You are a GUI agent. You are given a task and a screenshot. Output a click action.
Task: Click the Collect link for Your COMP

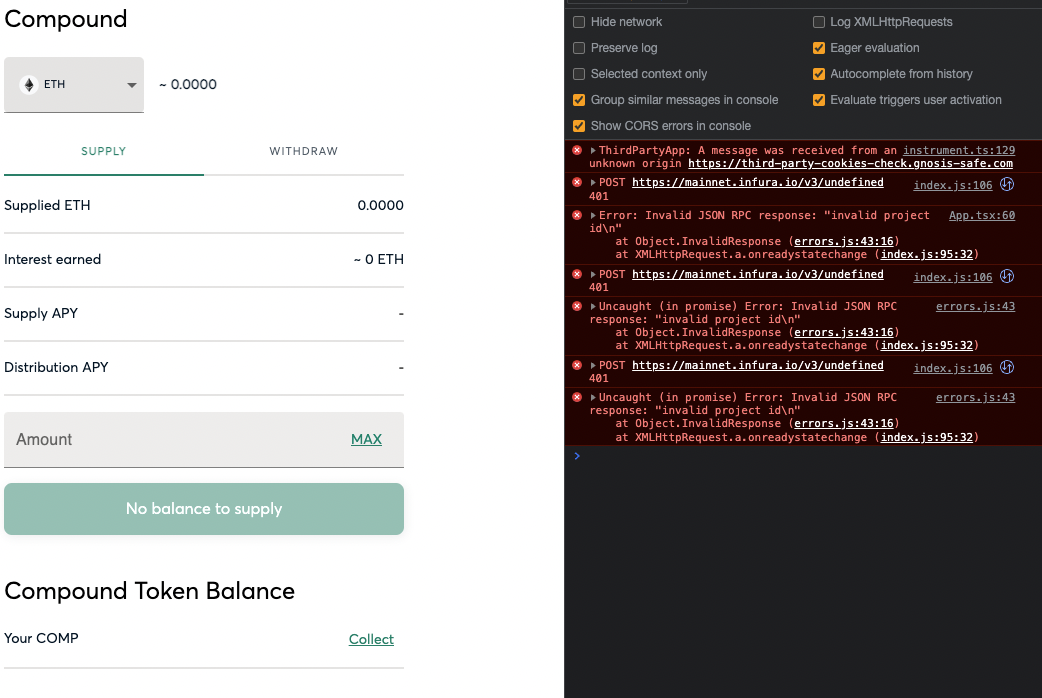tap(371, 639)
